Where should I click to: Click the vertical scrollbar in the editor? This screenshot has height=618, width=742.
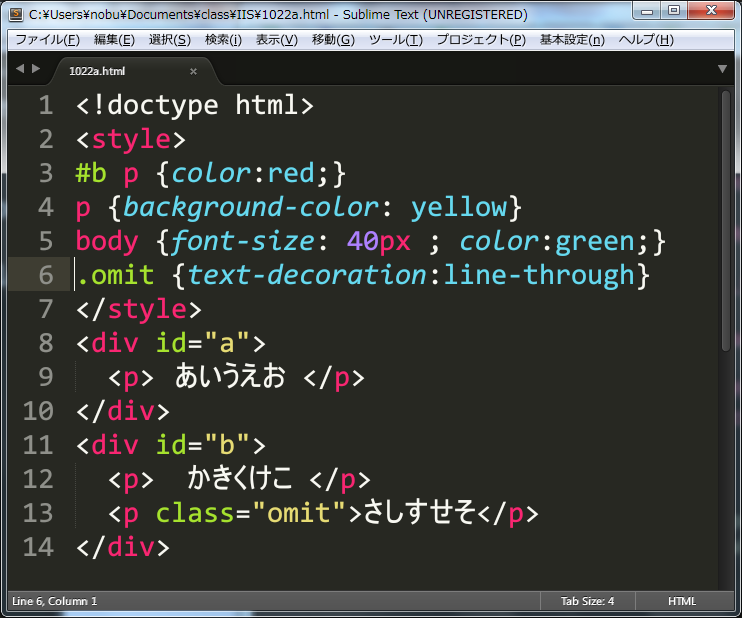[725, 220]
